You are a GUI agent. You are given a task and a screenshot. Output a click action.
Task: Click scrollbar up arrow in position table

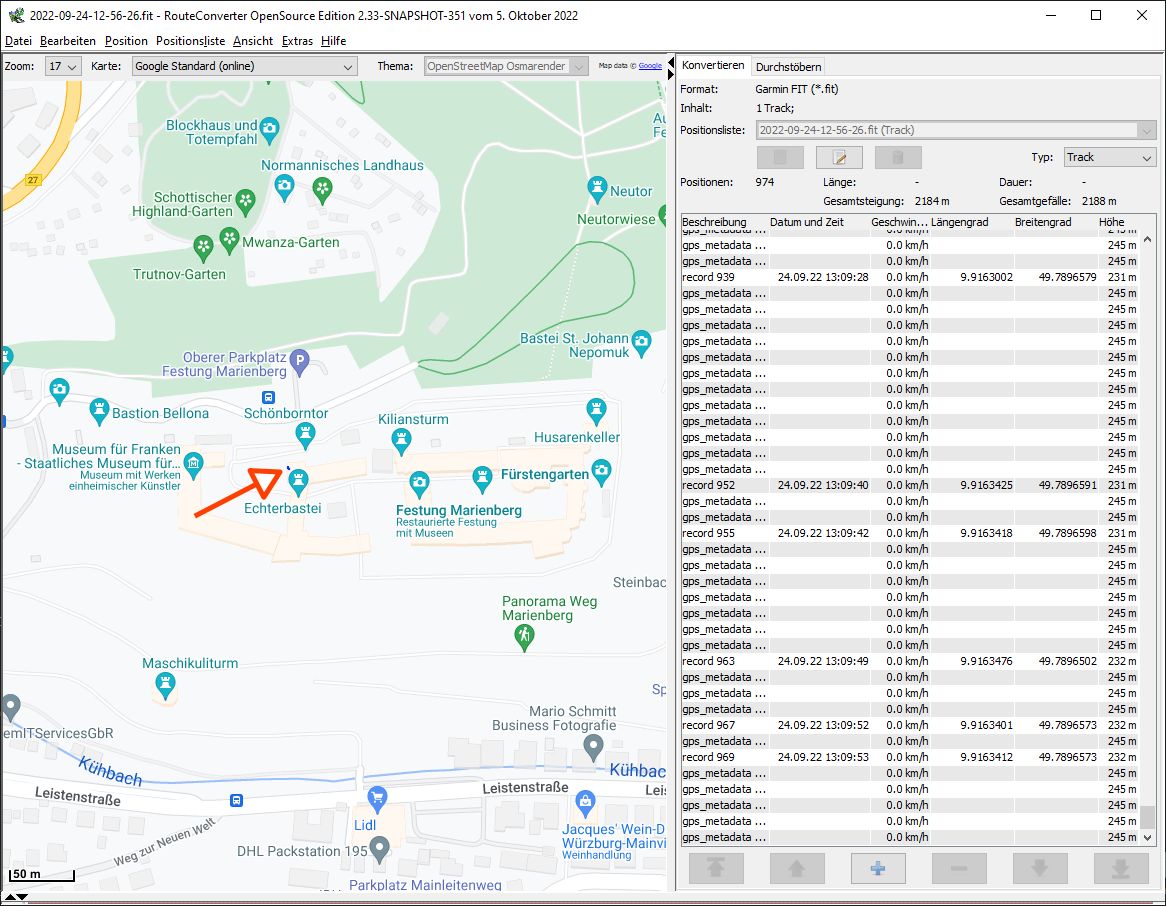point(1147,240)
